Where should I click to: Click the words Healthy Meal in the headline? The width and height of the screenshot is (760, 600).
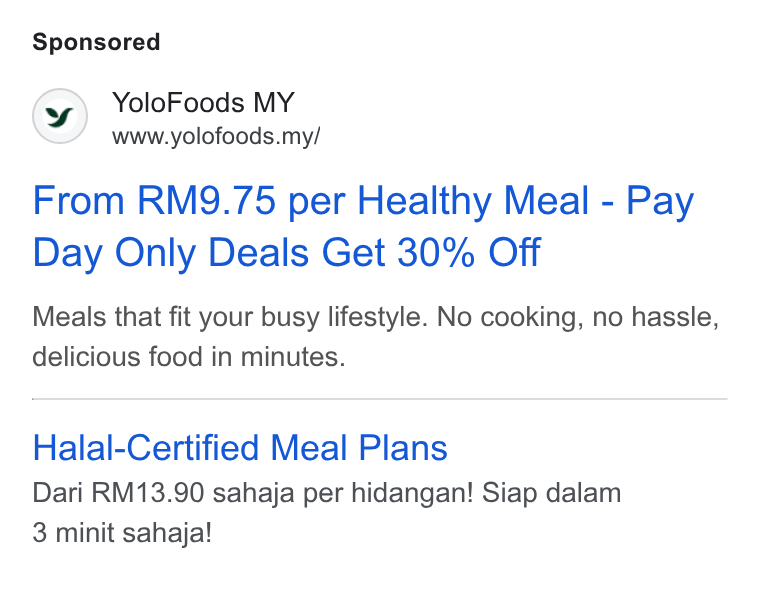tap(473, 201)
